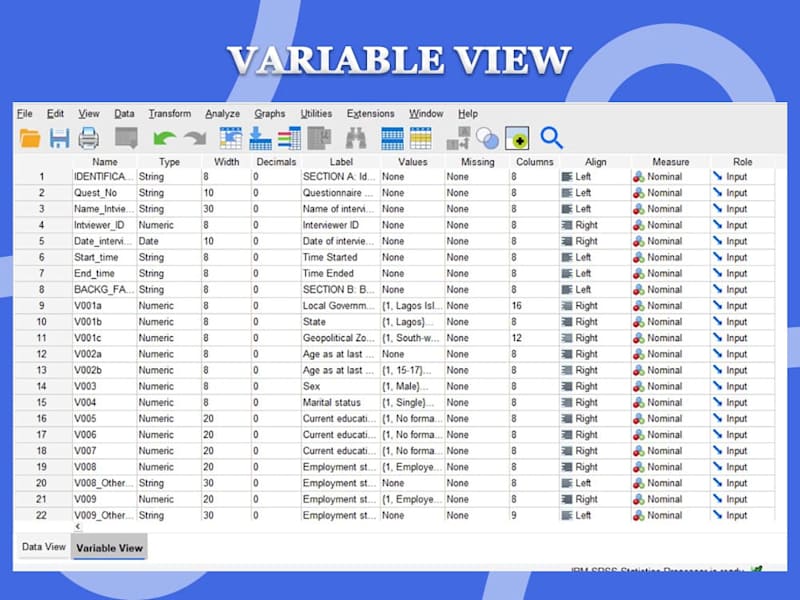Click the magnifying glass search icon
800x600 pixels.
(551, 138)
